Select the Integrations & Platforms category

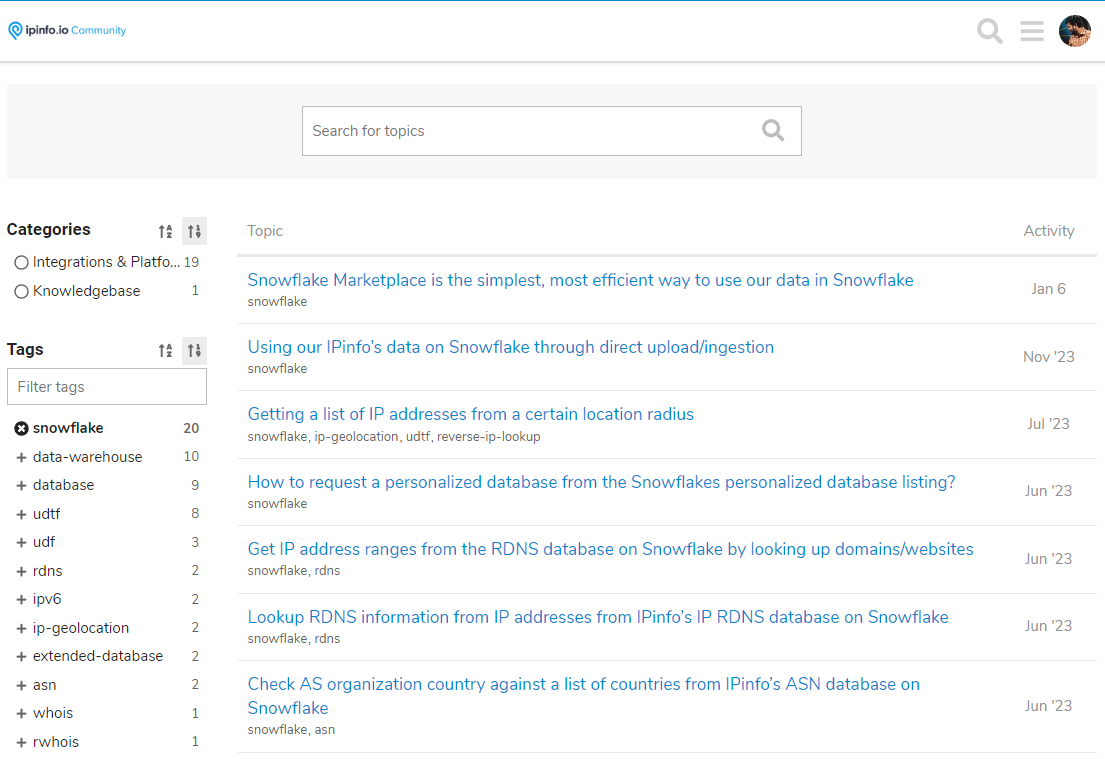pos(106,262)
